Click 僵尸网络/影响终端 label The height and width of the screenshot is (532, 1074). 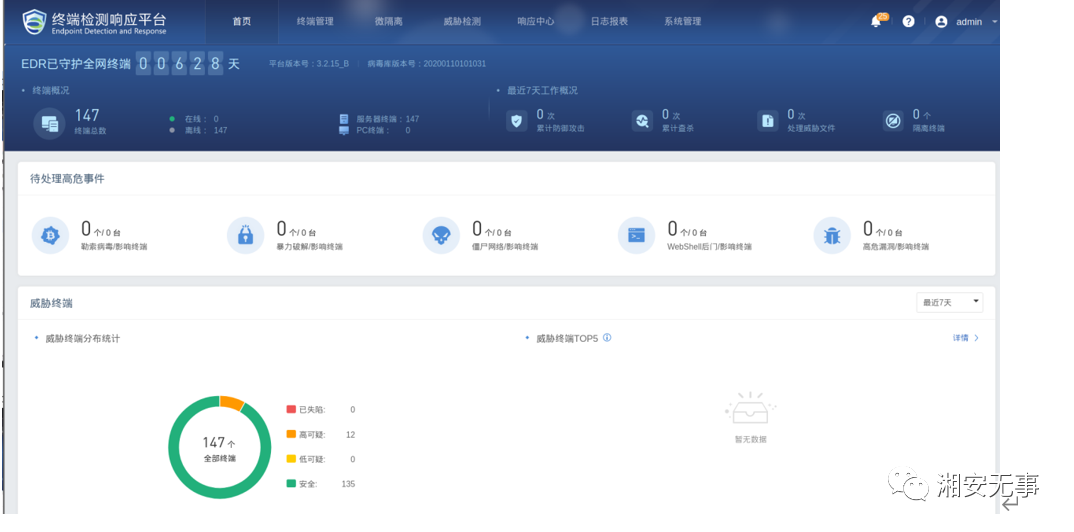(x=505, y=246)
